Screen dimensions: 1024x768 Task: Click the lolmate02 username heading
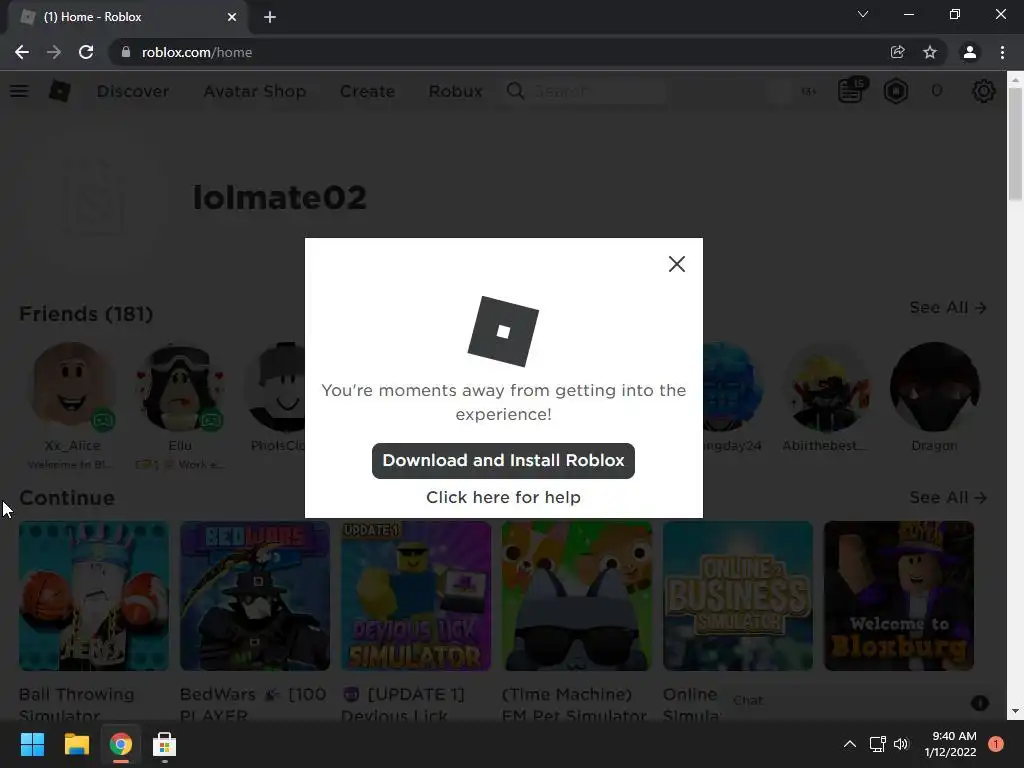(x=280, y=198)
